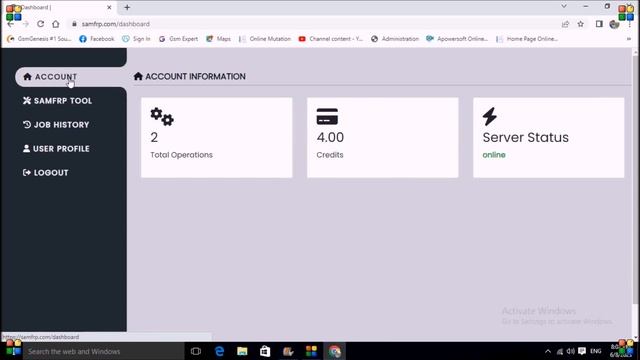Show more bookmarks via the overflow chevron
Screen dimensions: 640x360
pyautogui.click(x=629, y=39)
